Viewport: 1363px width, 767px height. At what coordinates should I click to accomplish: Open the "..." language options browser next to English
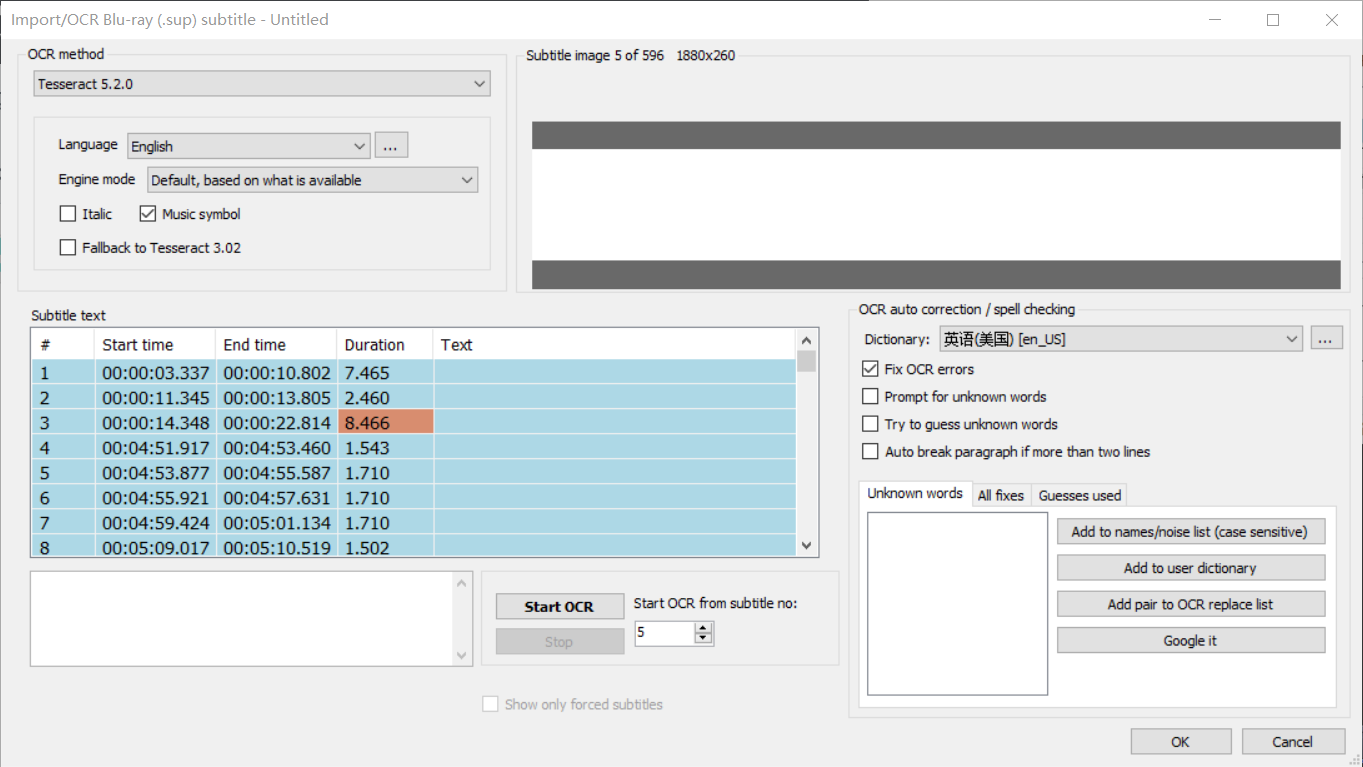pyautogui.click(x=391, y=145)
